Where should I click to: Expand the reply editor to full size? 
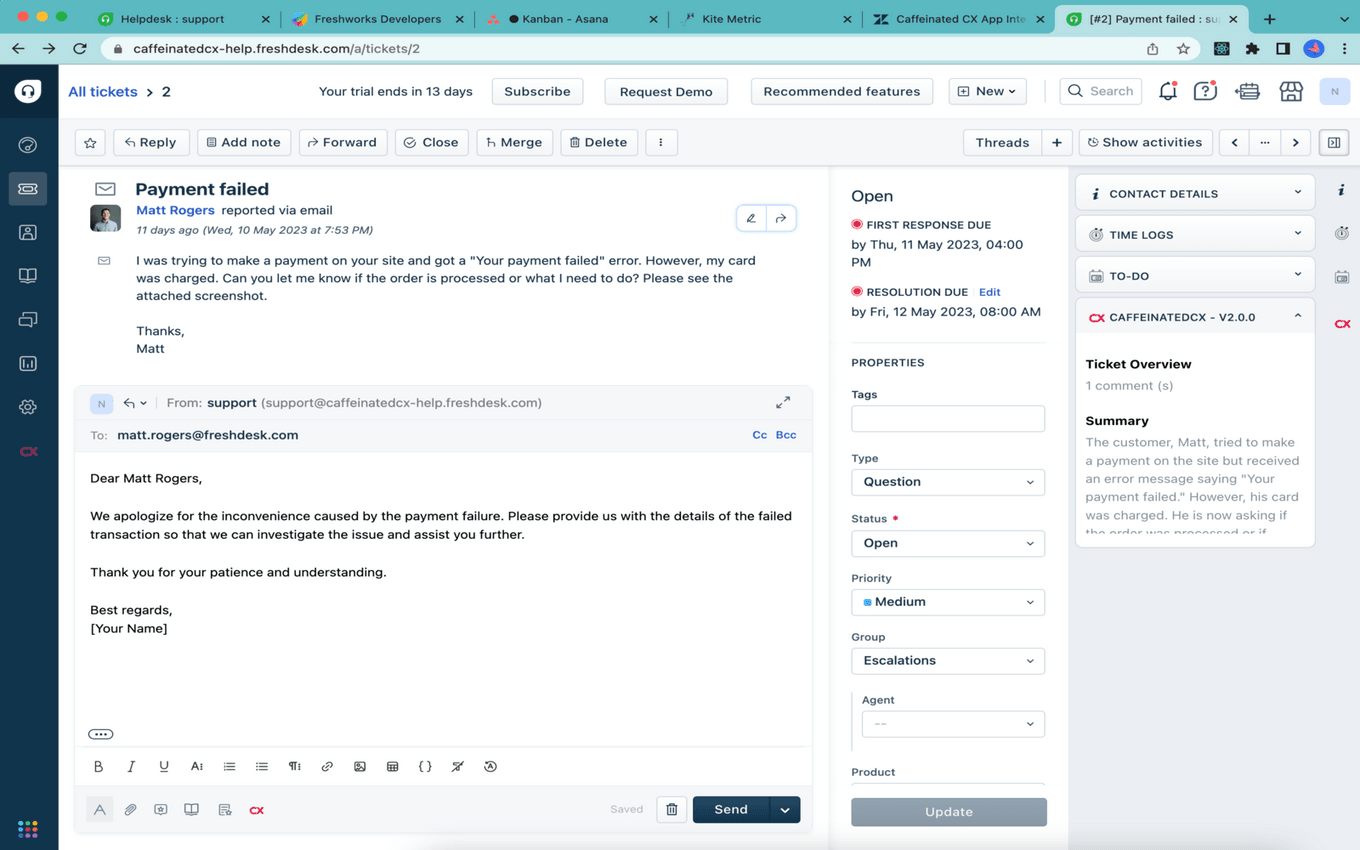pyautogui.click(x=783, y=402)
